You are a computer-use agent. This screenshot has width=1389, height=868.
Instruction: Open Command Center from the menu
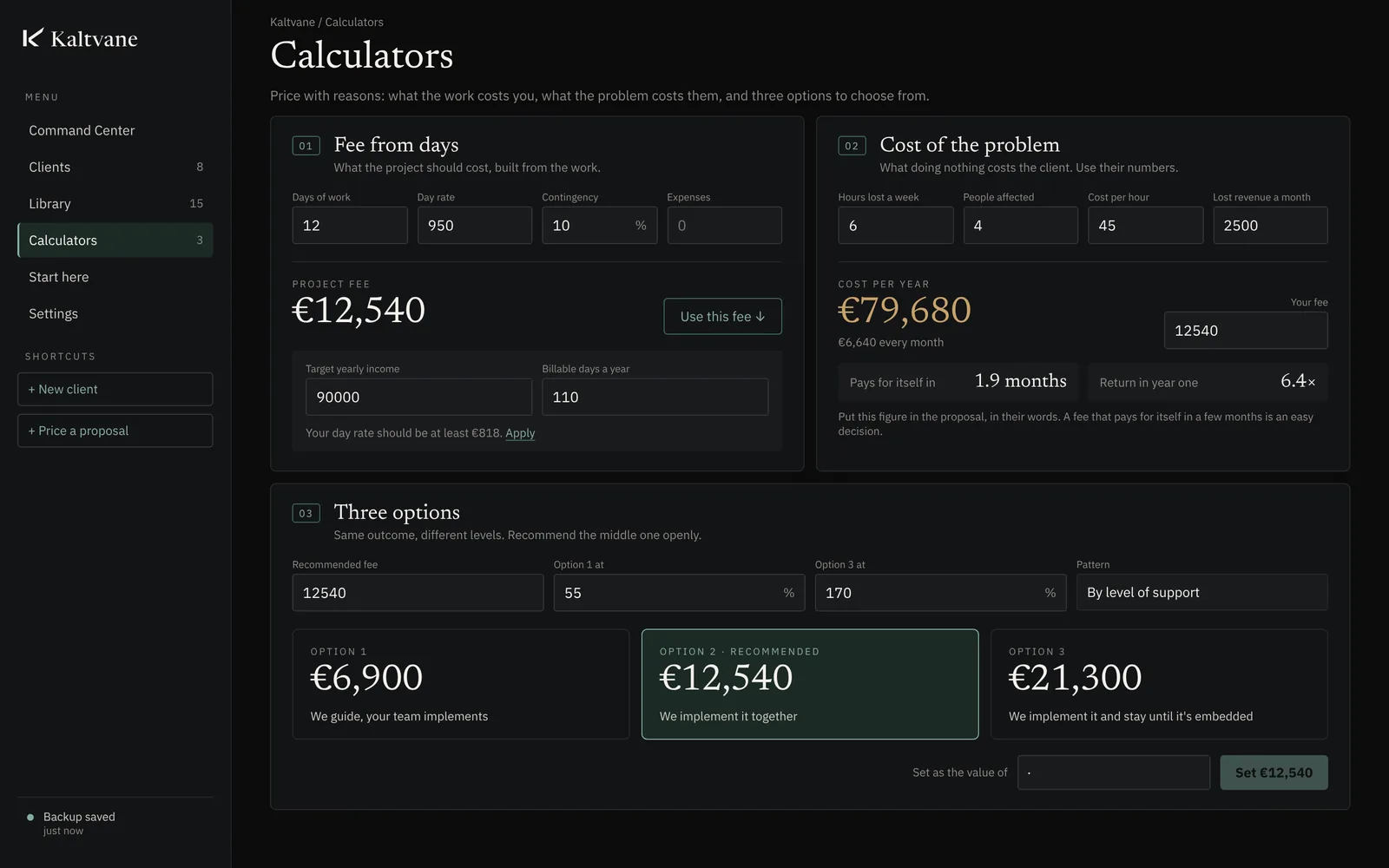pyautogui.click(x=115, y=130)
